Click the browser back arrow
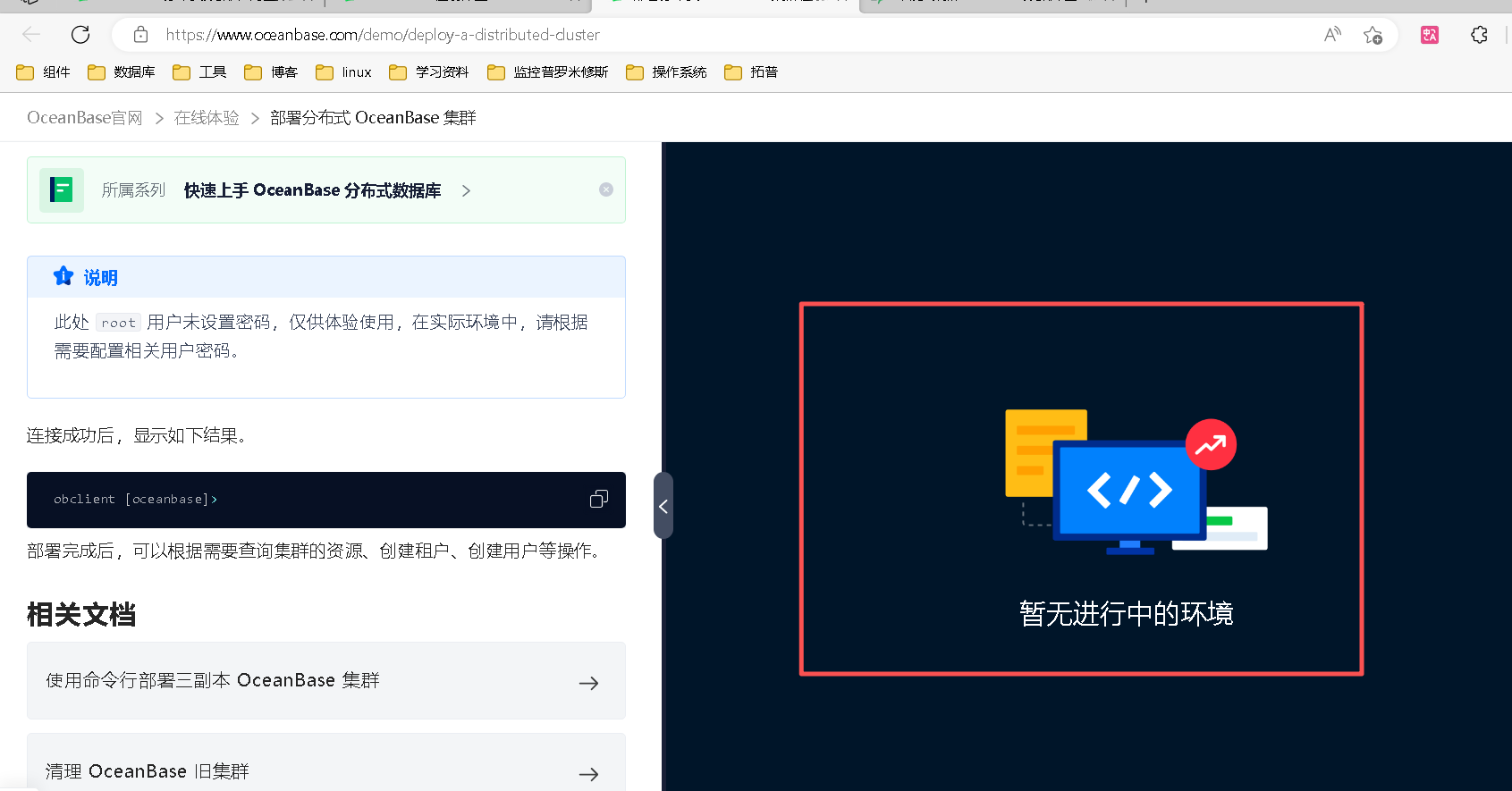1512x791 pixels. pyautogui.click(x=31, y=35)
